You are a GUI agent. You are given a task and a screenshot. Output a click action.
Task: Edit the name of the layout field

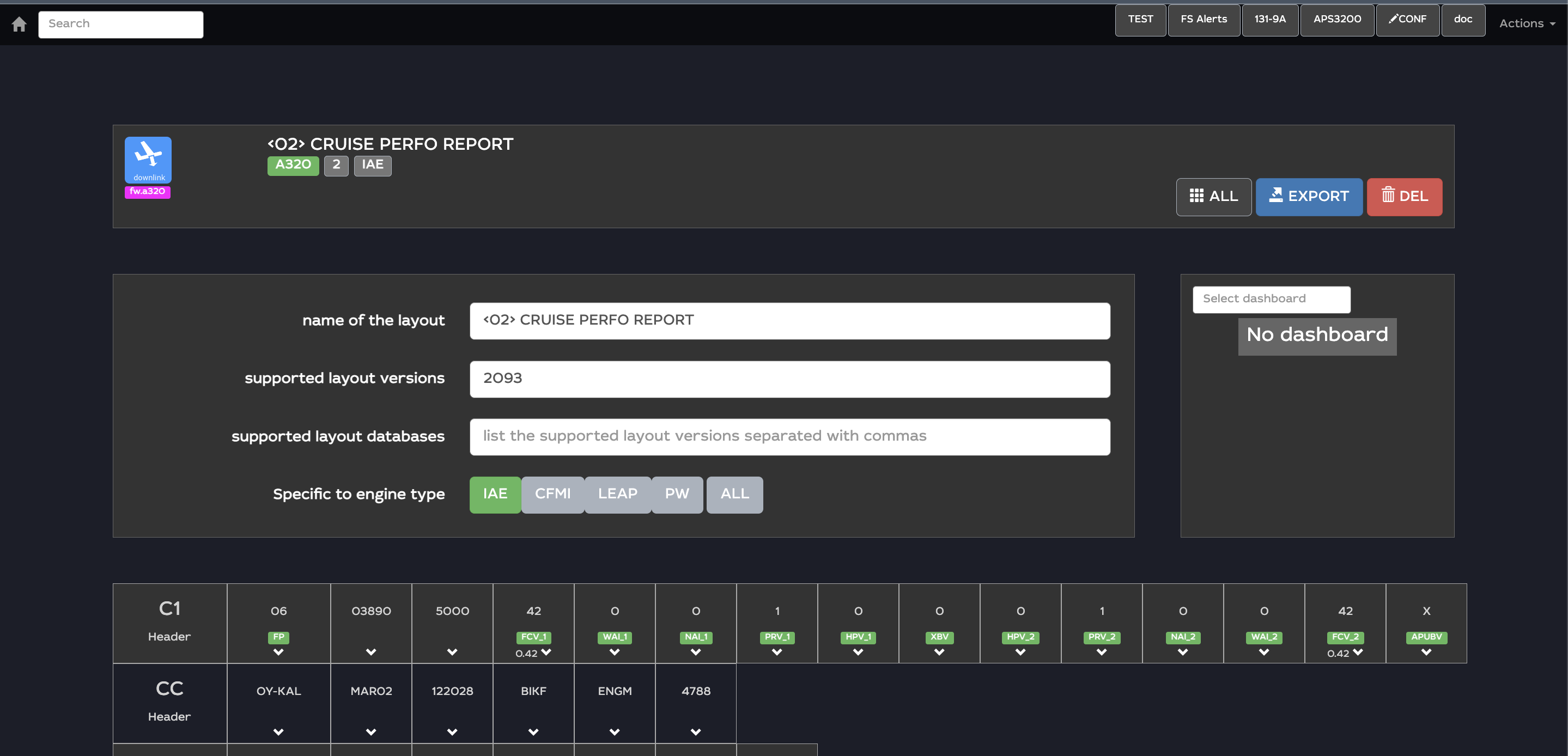coord(789,321)
